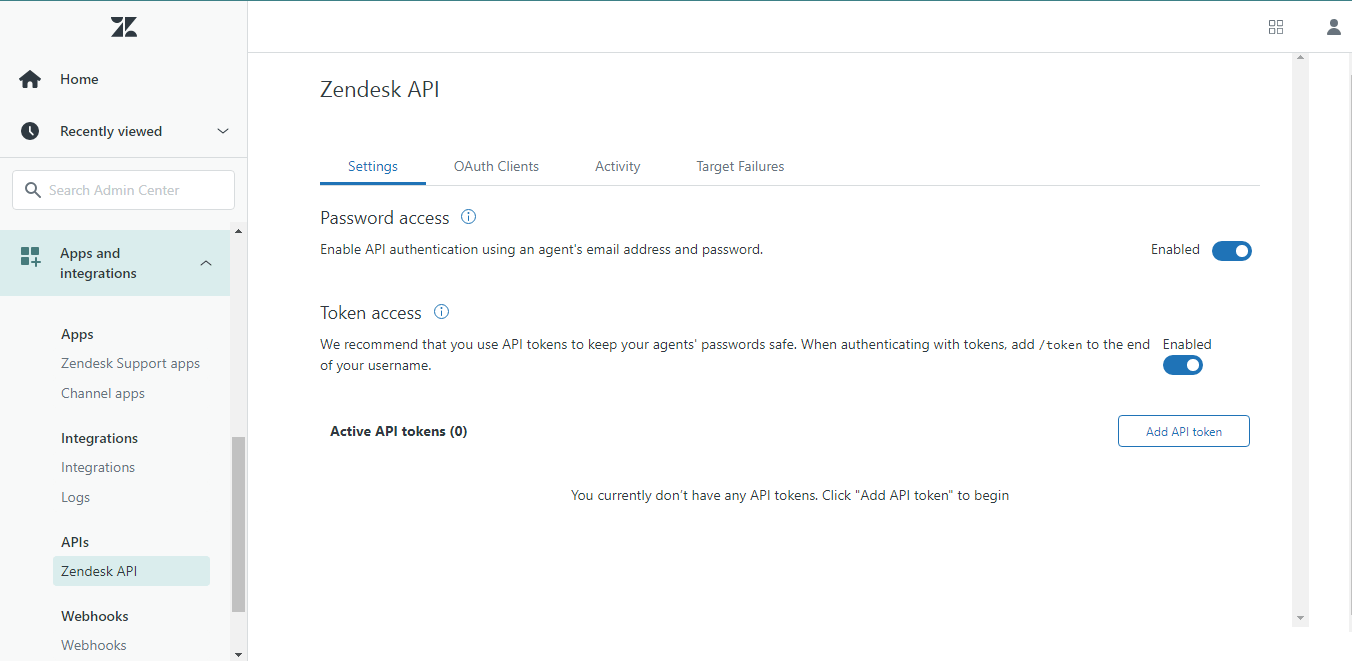Open the products grid icon top right
Image resolution: width=1352 pixels, height=661 pixels.
(x=1276, y=26)
